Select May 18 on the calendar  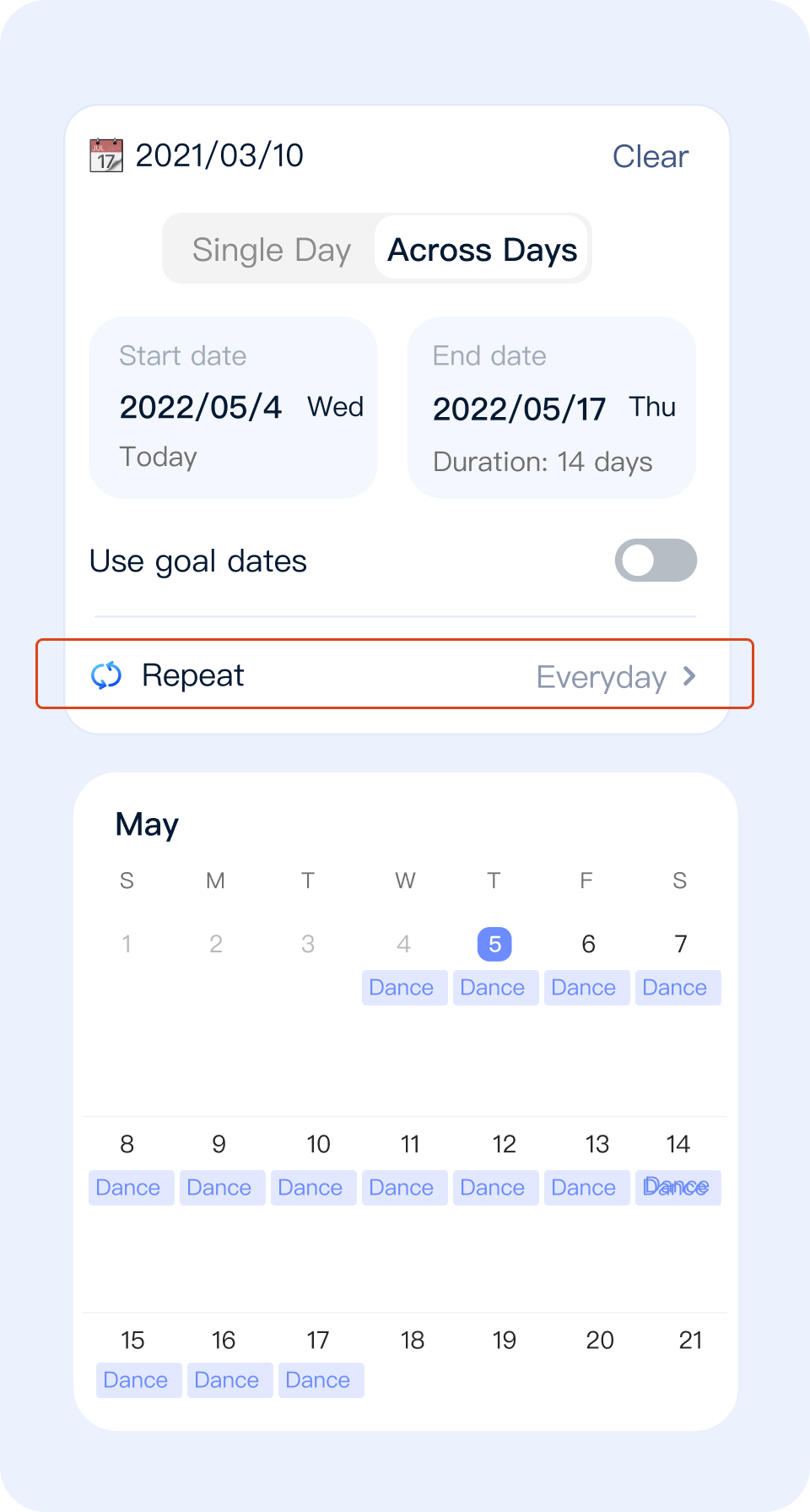tap(412, 1340)
